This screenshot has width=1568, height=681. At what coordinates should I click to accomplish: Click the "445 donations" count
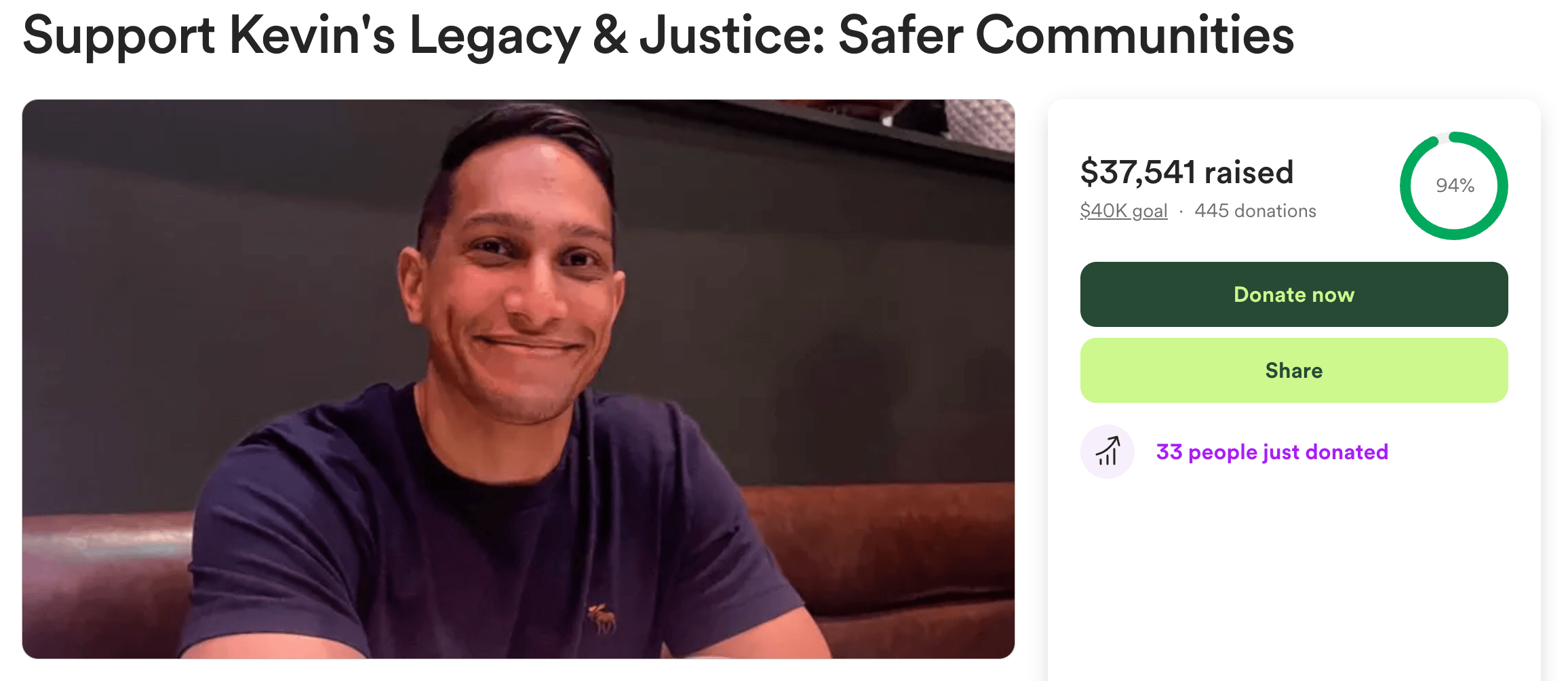[x=1255, y=211]
